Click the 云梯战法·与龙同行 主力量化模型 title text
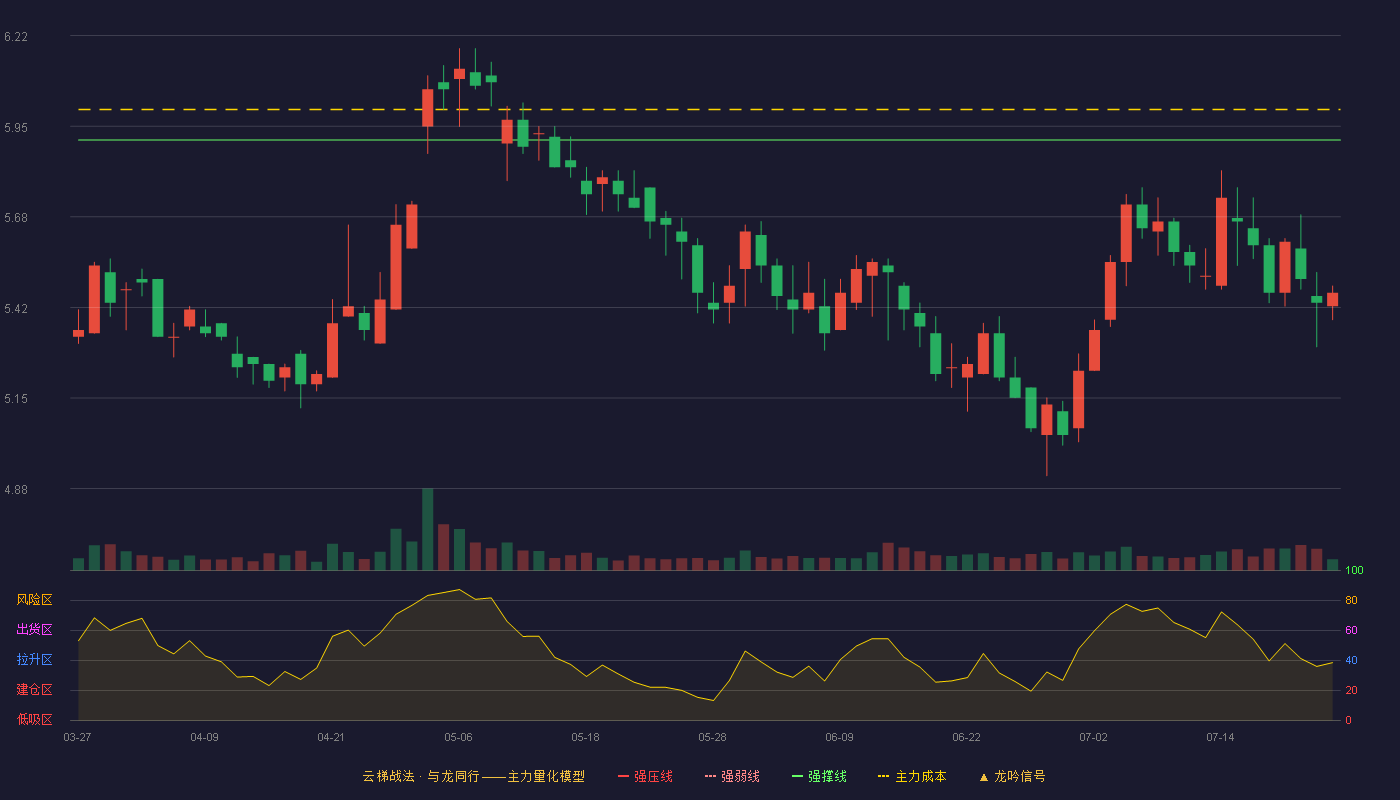Viewport: 1400px width, 800px height. [473, 776]
